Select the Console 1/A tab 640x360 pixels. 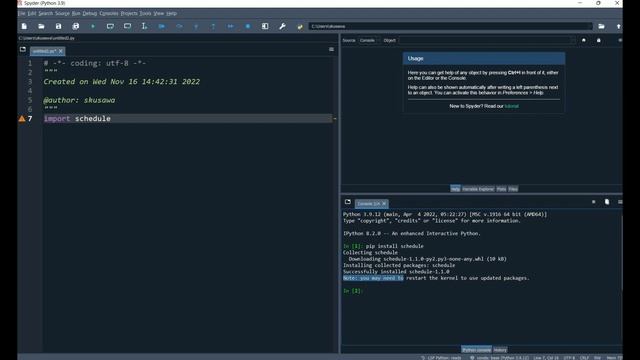pos(368,203)
